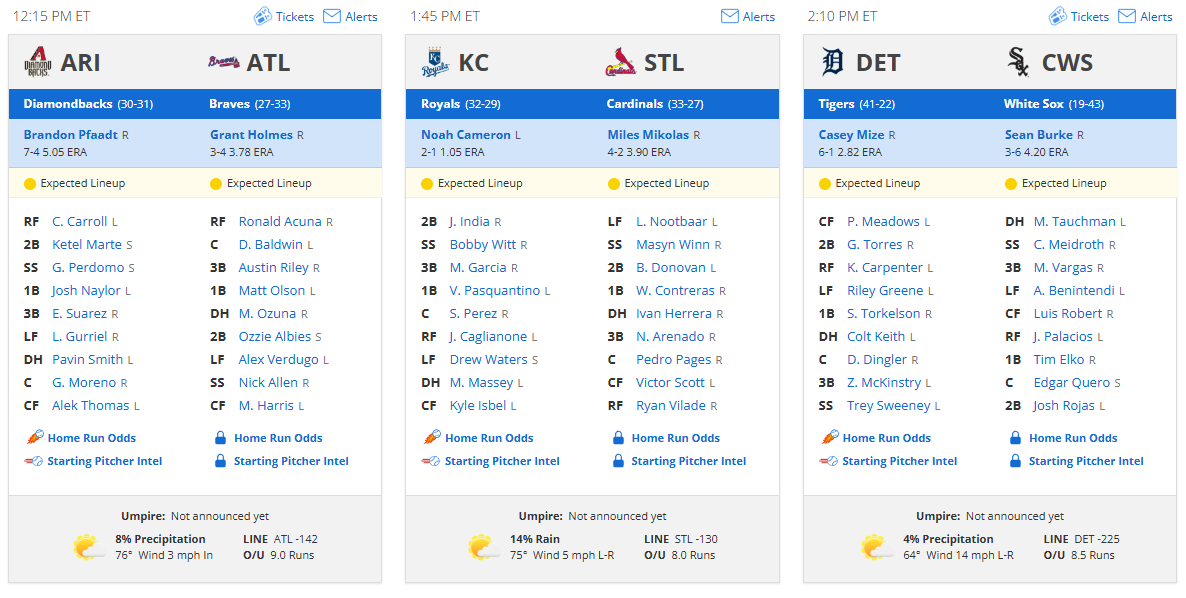The width and height of the screenshot is (1186, 598).
Task: Click the Arizona Diamondbacks team logo
Action: (37, 62)
